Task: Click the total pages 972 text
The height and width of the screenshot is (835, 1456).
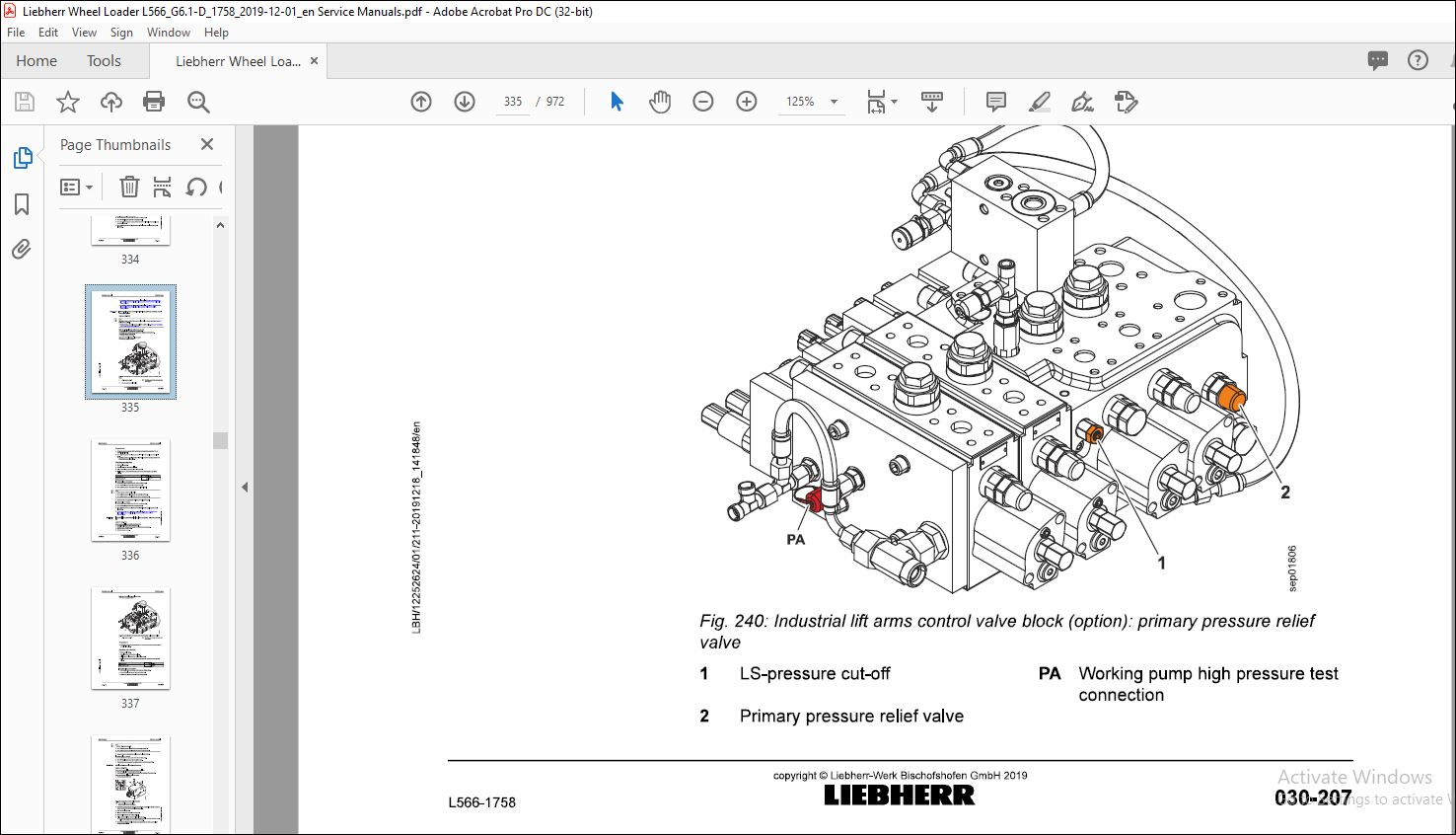Action: pyautogui.click(x=555, y=102)
